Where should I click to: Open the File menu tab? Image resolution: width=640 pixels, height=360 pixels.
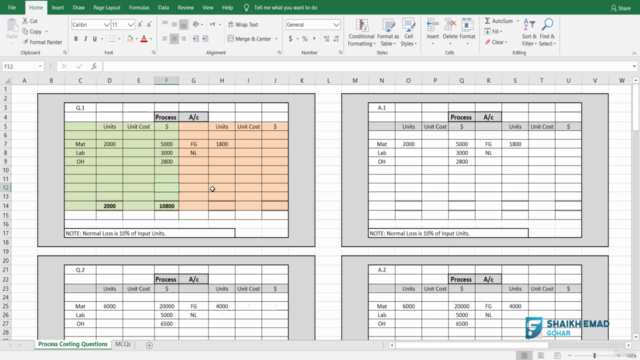coord(12,7)
